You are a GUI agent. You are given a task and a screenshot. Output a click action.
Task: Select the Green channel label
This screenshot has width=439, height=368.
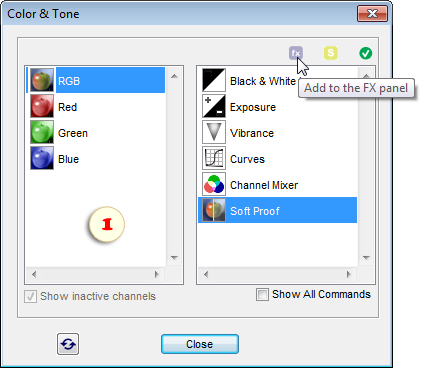click(x=73, y=133)
